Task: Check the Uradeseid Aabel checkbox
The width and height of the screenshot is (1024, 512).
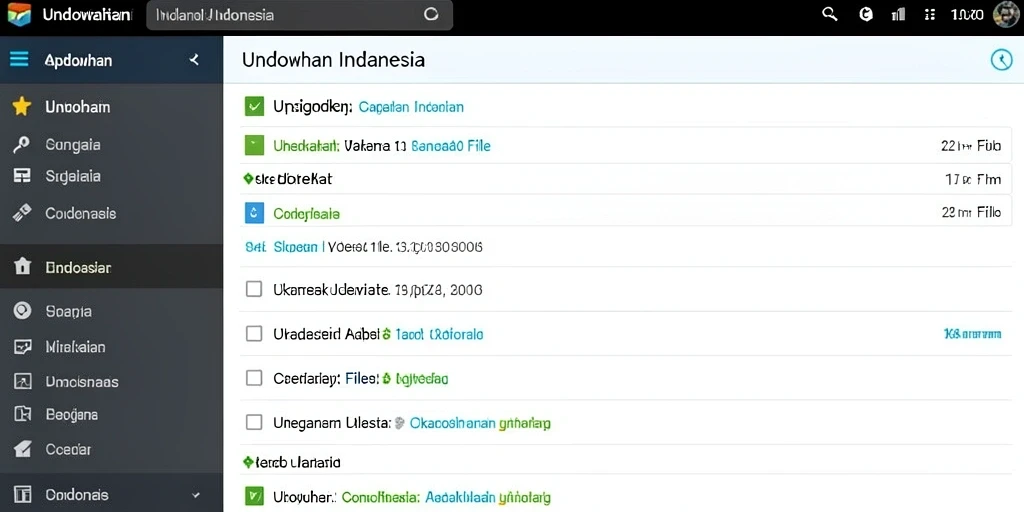Action: coord(254,334)
